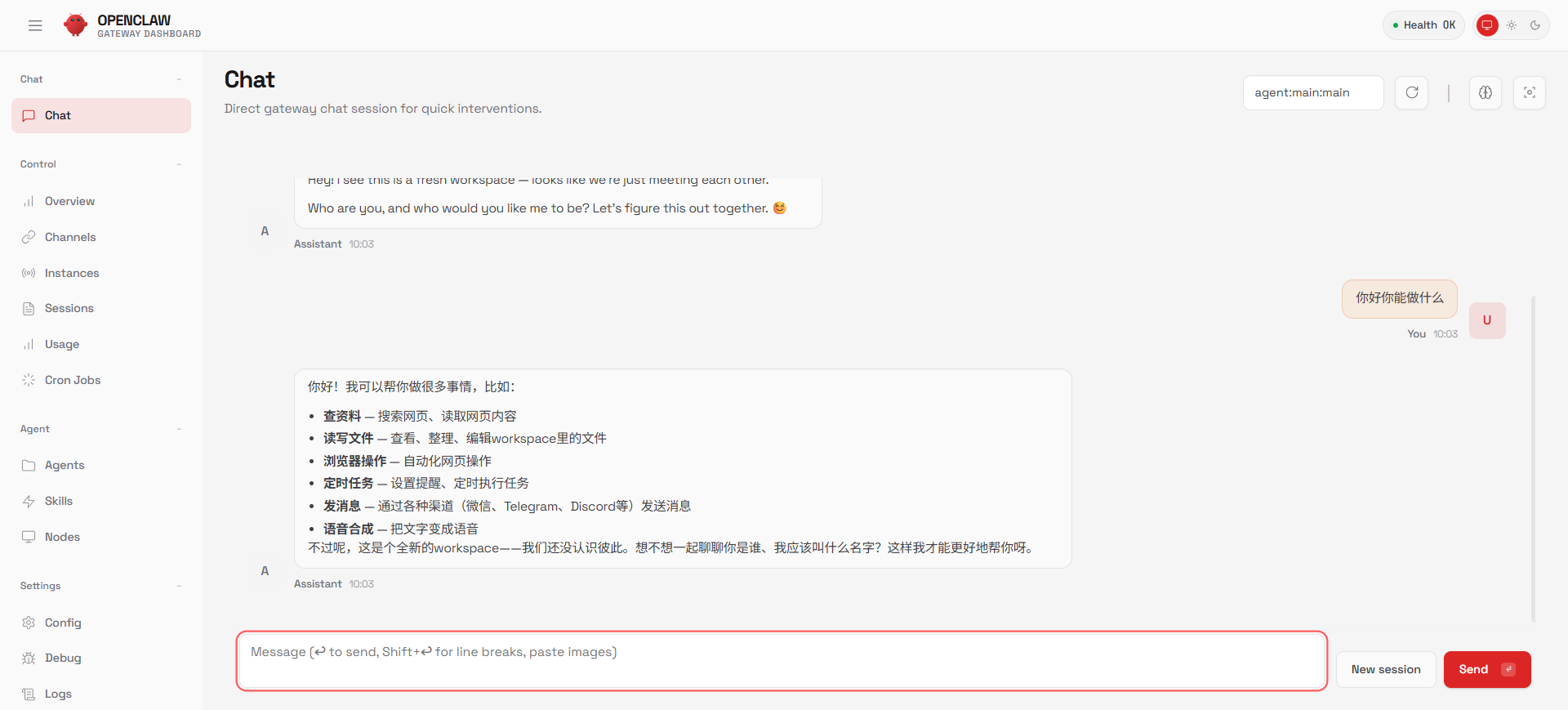Click into the message input box
The width and height of the screenshot is (1568, 710).
[781, 661]
